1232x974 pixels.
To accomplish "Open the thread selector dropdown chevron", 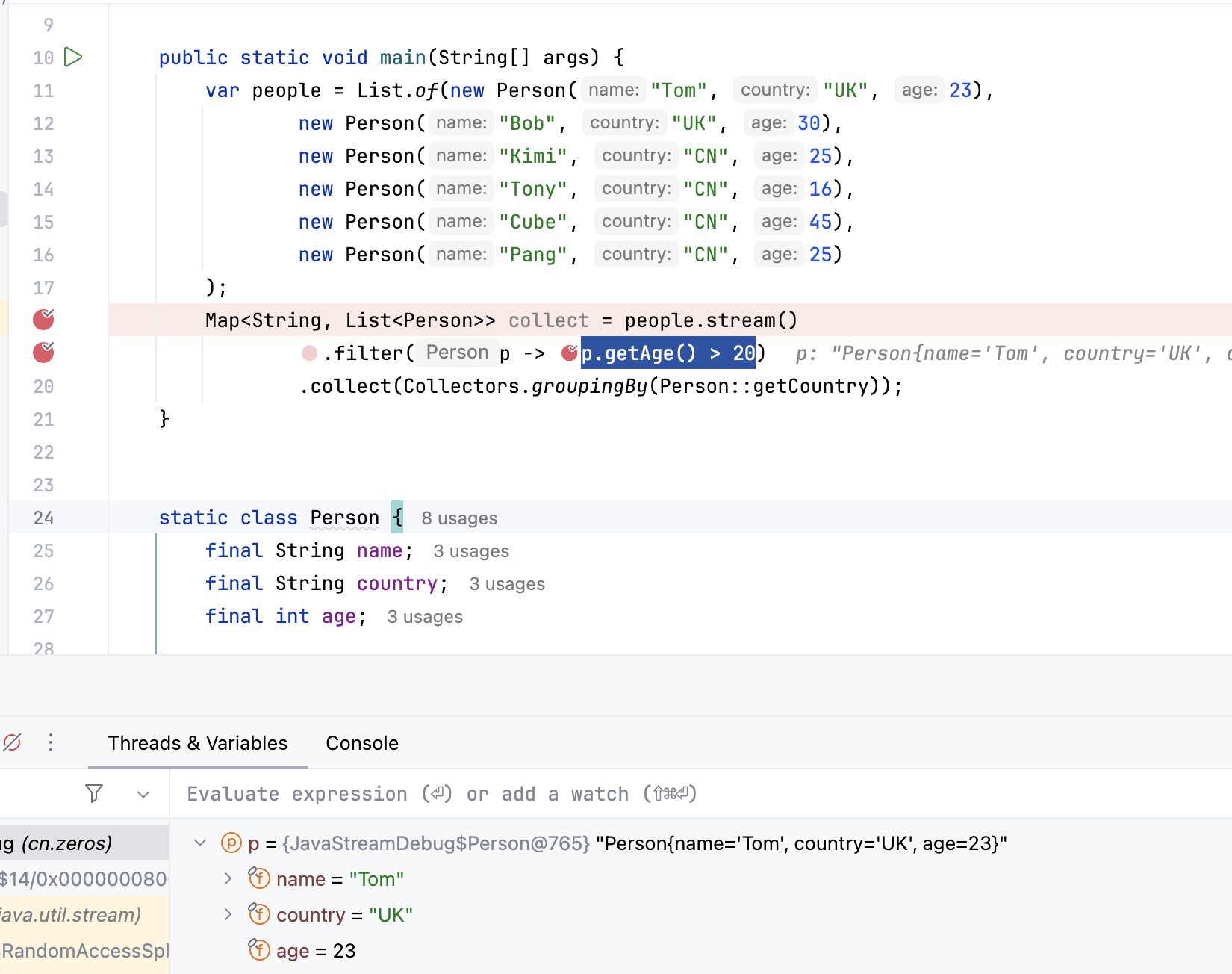I will [143, 794].
